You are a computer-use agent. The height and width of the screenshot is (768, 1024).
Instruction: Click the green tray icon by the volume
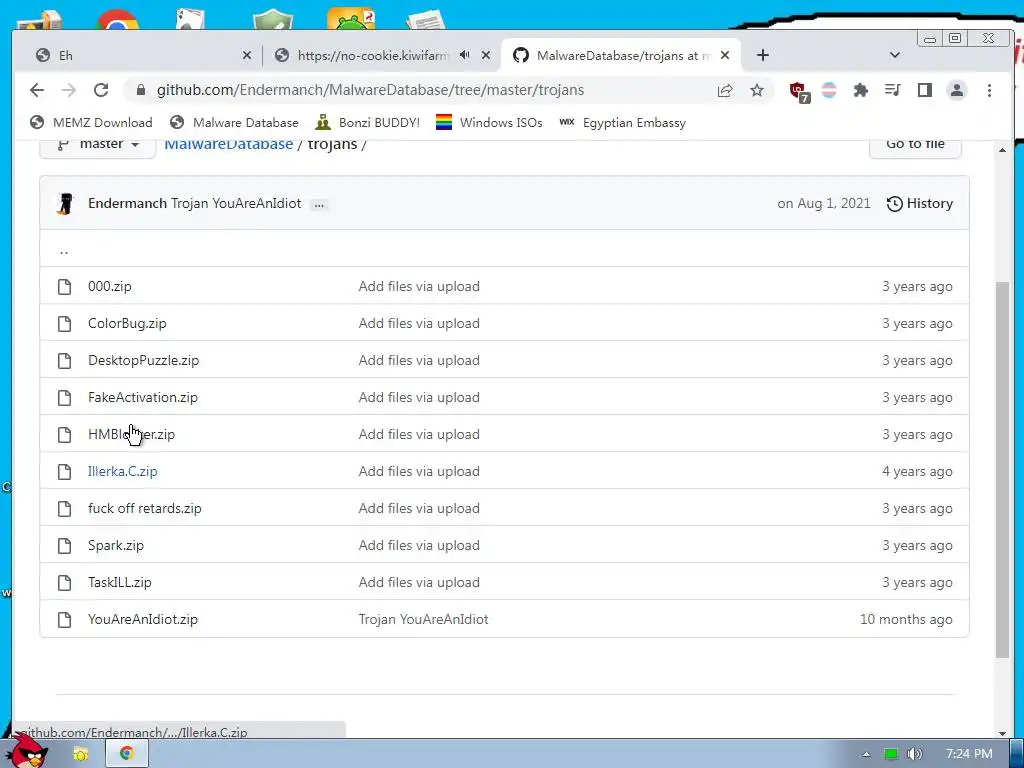(x=891, y=754)
